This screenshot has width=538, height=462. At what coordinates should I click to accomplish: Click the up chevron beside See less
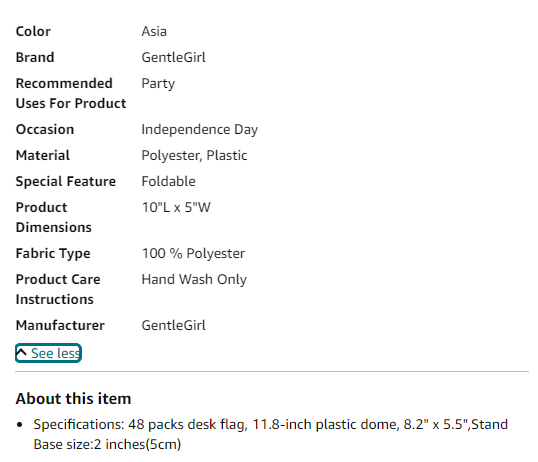coord(21,353)
